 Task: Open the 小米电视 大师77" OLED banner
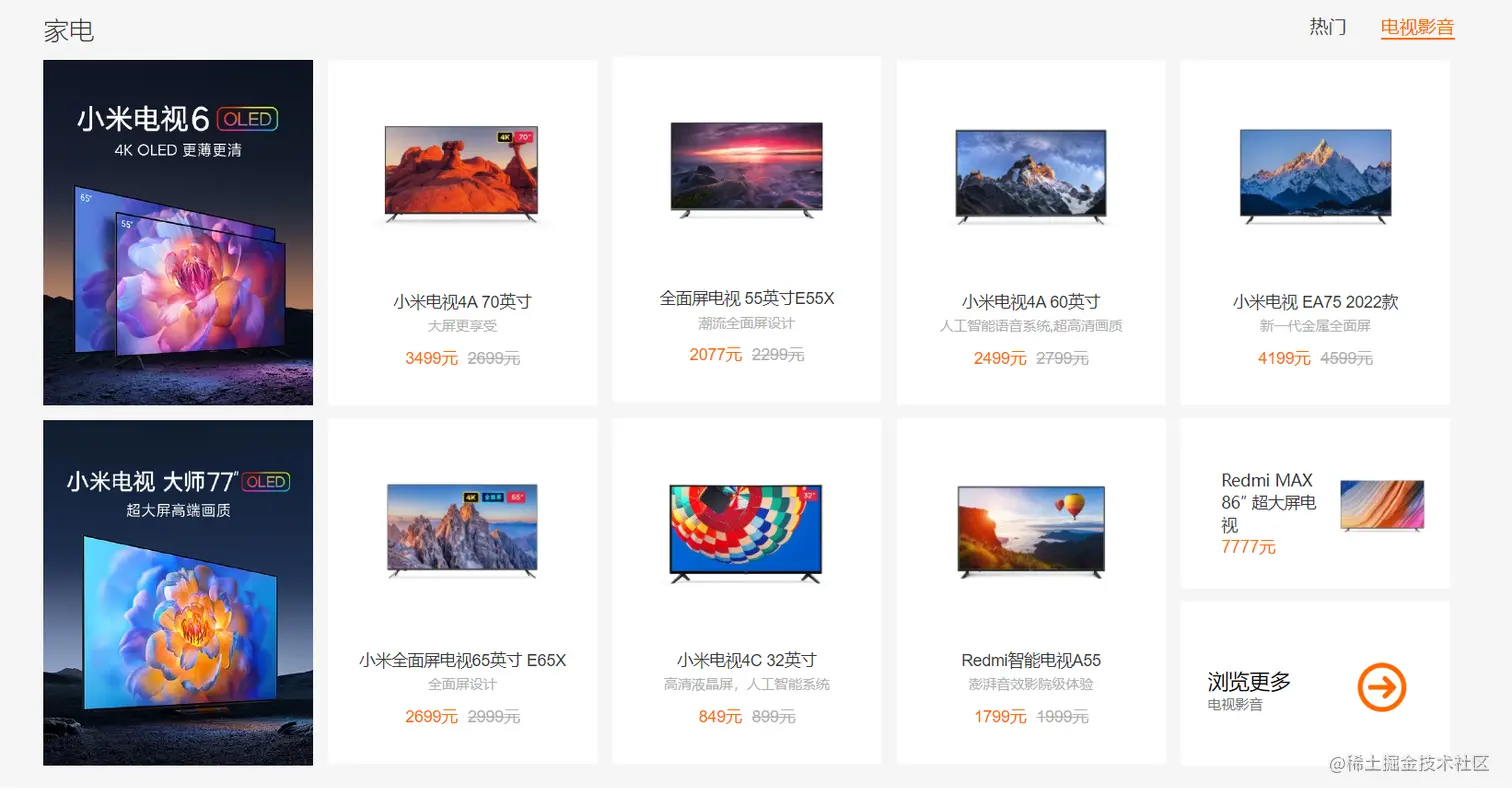pos(178,592)
